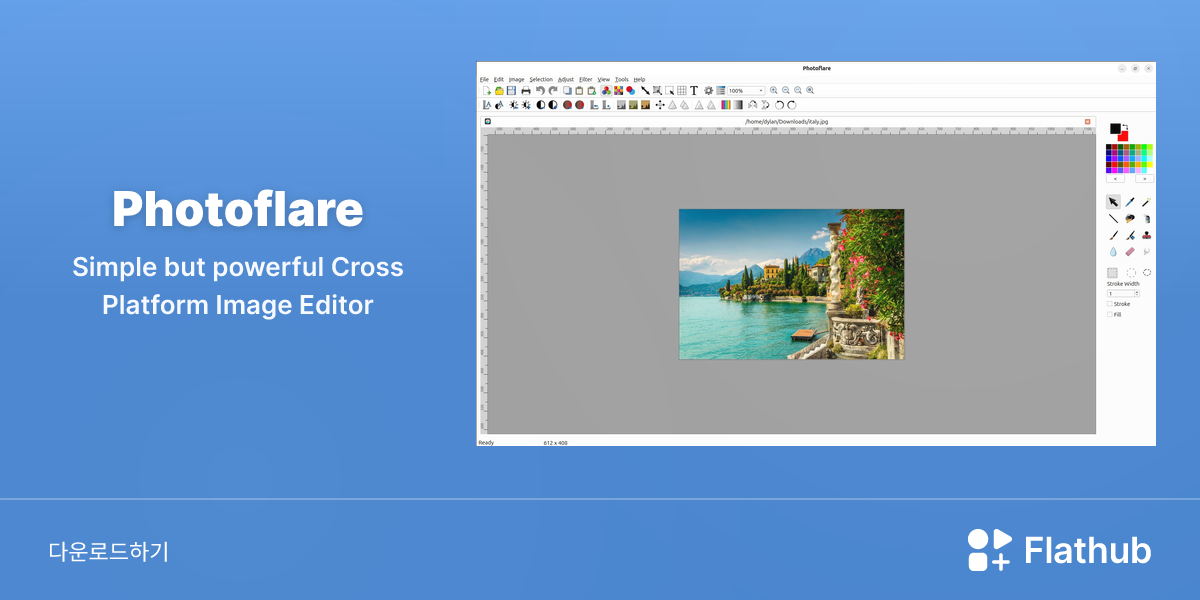
Task: Swap foreground and background colors
Action: [1126, 127]
